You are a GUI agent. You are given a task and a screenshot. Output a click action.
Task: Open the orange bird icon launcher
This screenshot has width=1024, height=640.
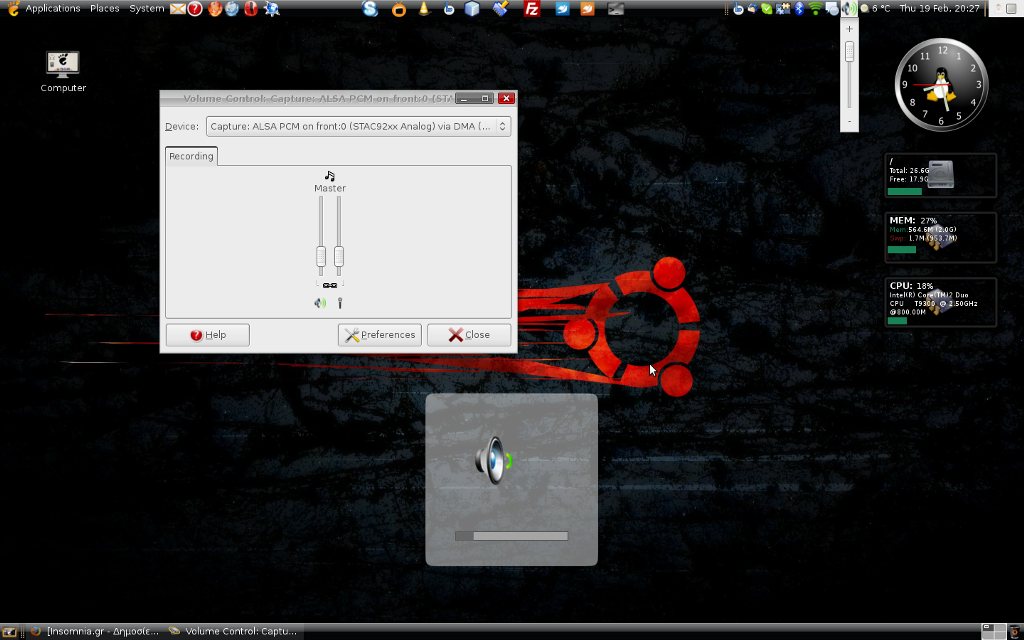tap(588, 9)
